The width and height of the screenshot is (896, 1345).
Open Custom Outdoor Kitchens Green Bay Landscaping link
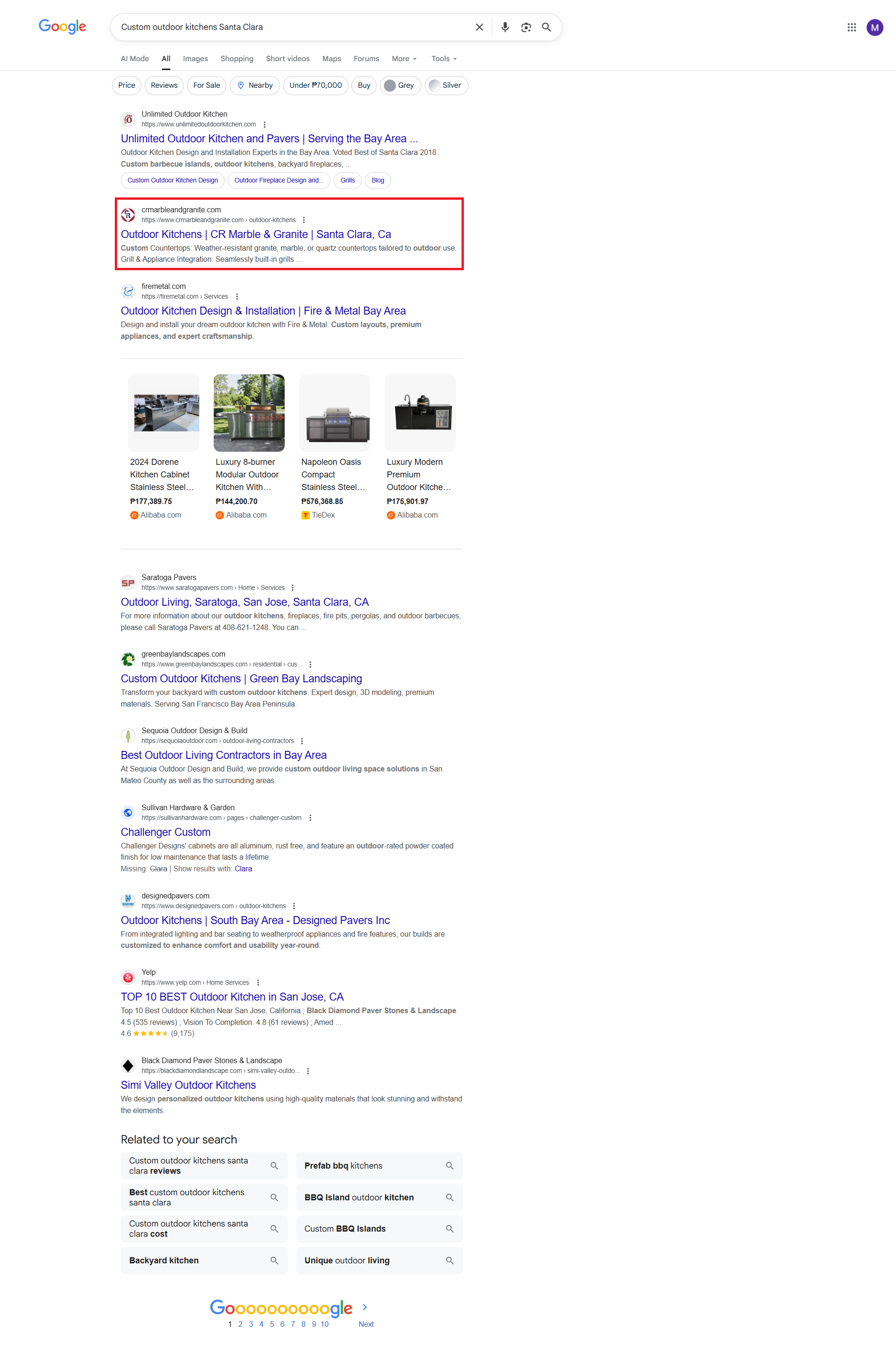241,678
